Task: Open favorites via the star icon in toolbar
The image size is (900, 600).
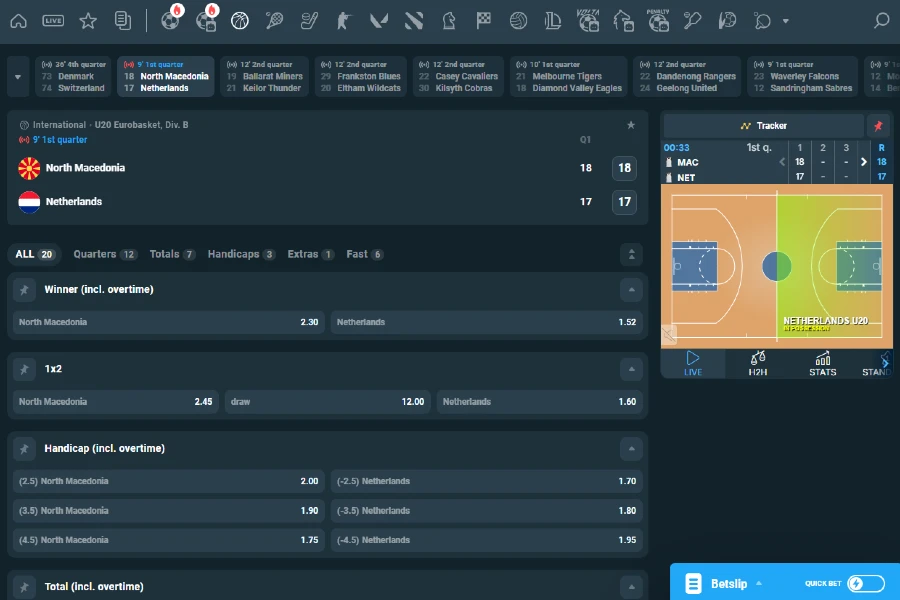Action: click(87, 20)
